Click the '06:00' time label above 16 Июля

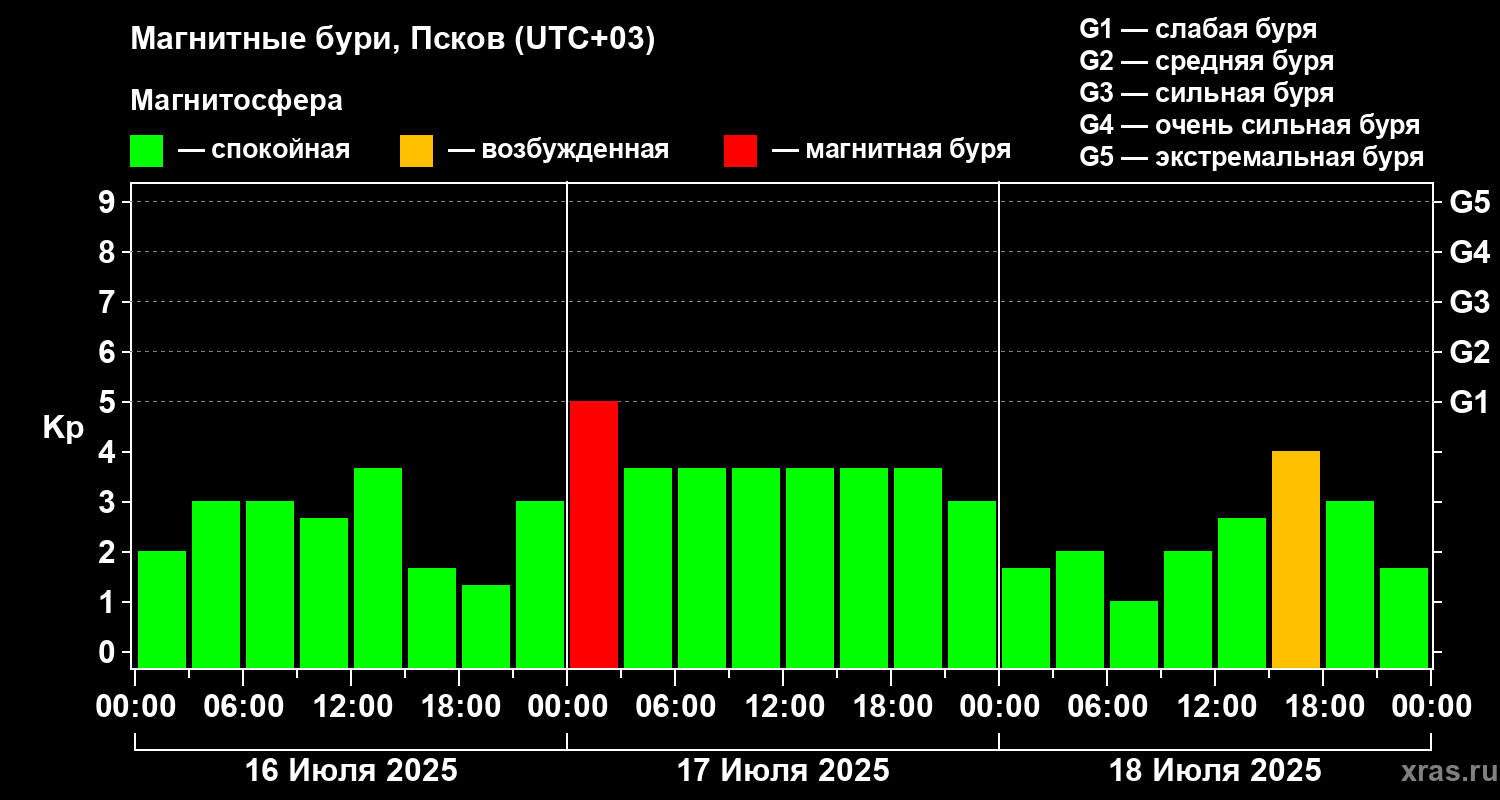tap(243, 707)
